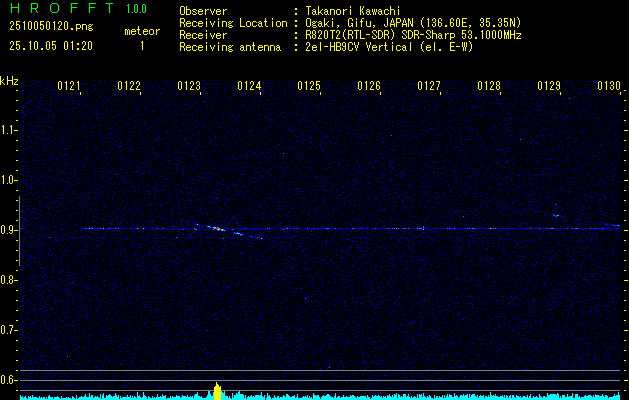Image resolution: width=629 pixels, height=400 pixels.
Task: Click the Receiving Location label
Action: (x=233, y=23)
